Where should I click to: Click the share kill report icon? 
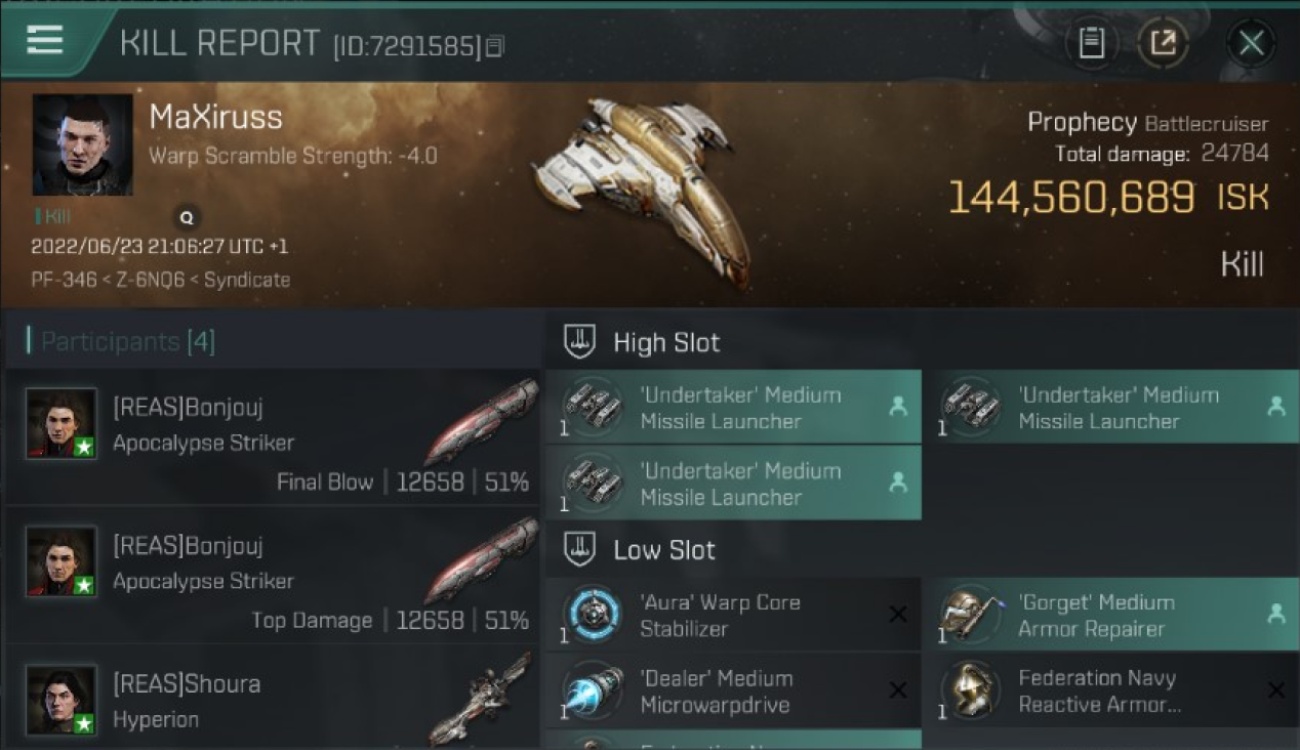point(1163,43)
